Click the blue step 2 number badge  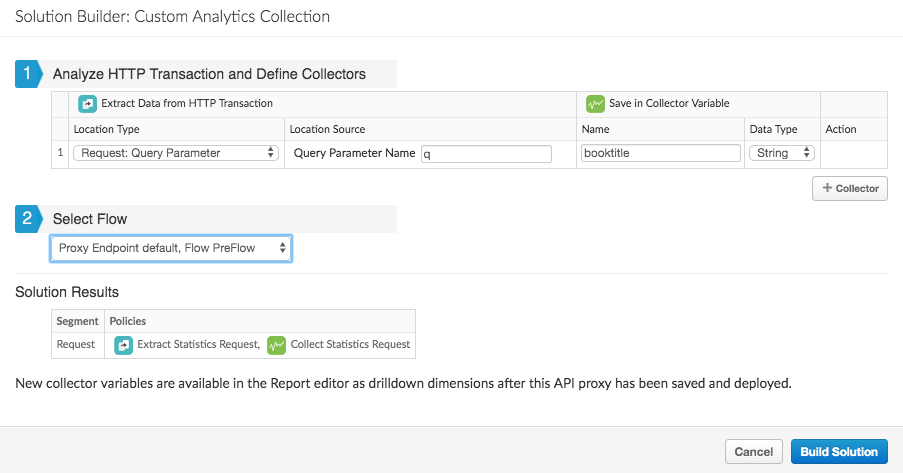pos(27,219)
